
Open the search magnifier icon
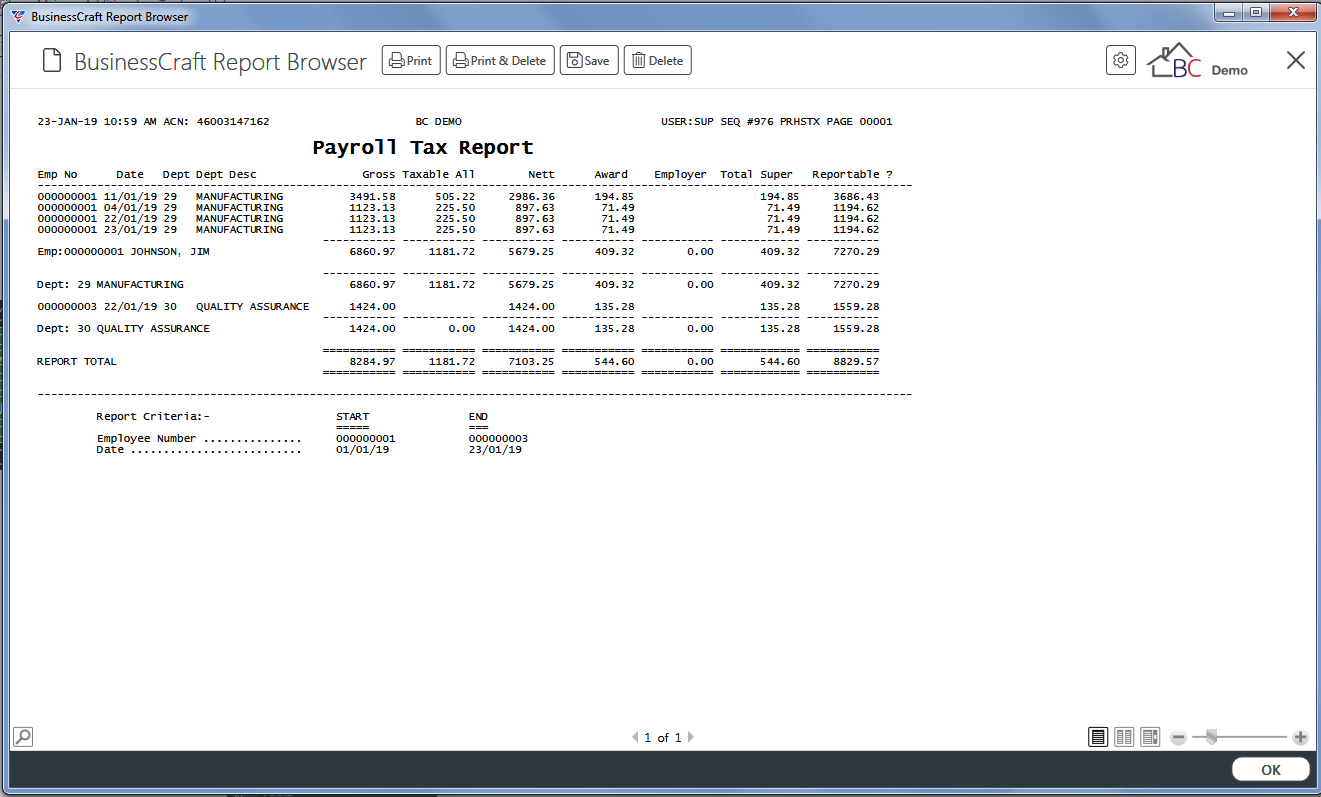(22, 737)
